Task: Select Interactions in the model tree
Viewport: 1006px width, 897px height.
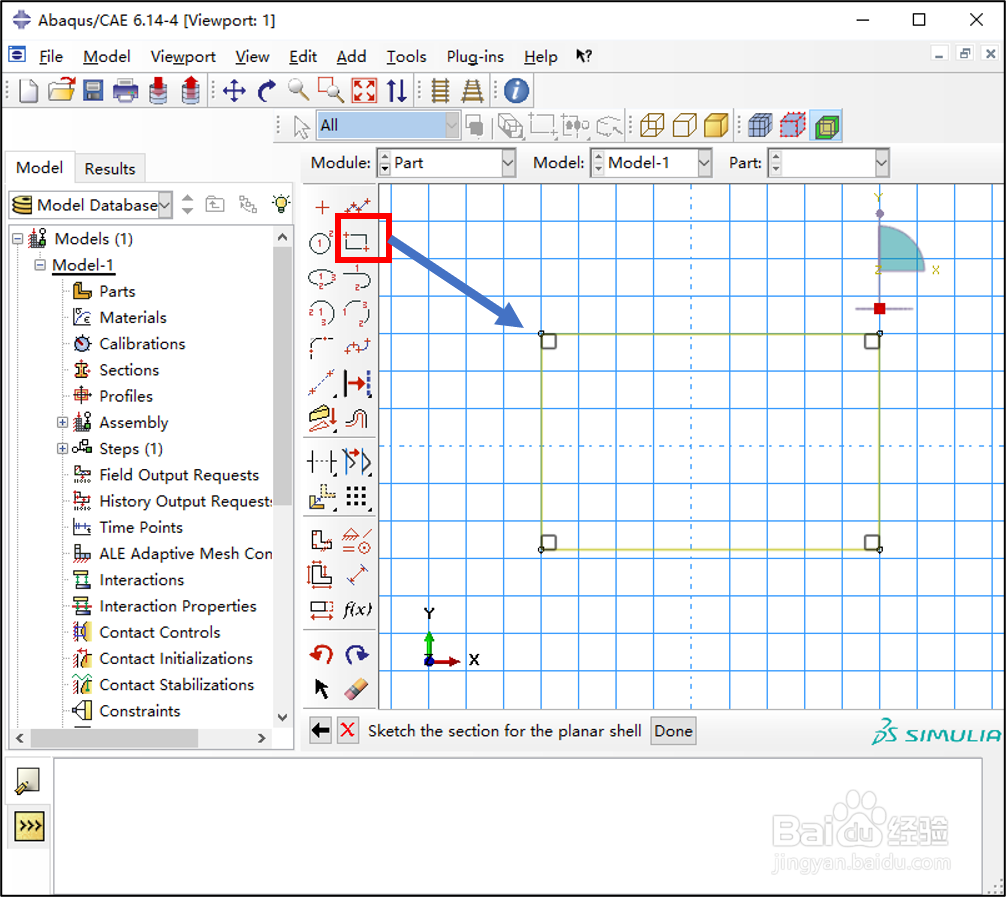Action: tap(142, 580)
